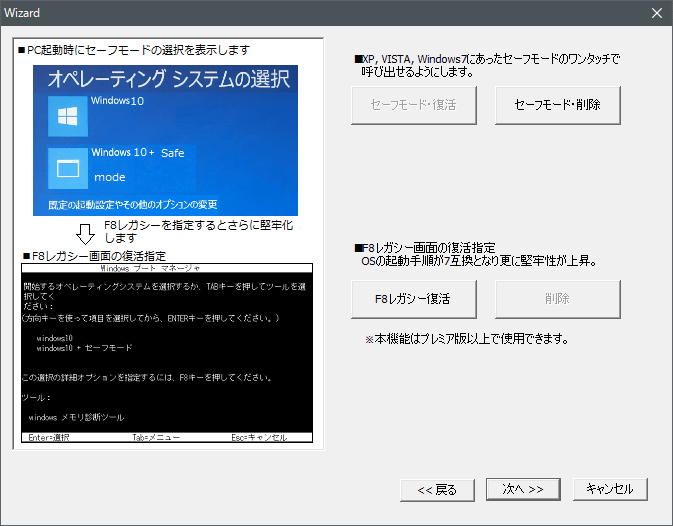673x526 pixels.
Task: Proceed with the 次へ >> button
Action: [x=523, y=489]
